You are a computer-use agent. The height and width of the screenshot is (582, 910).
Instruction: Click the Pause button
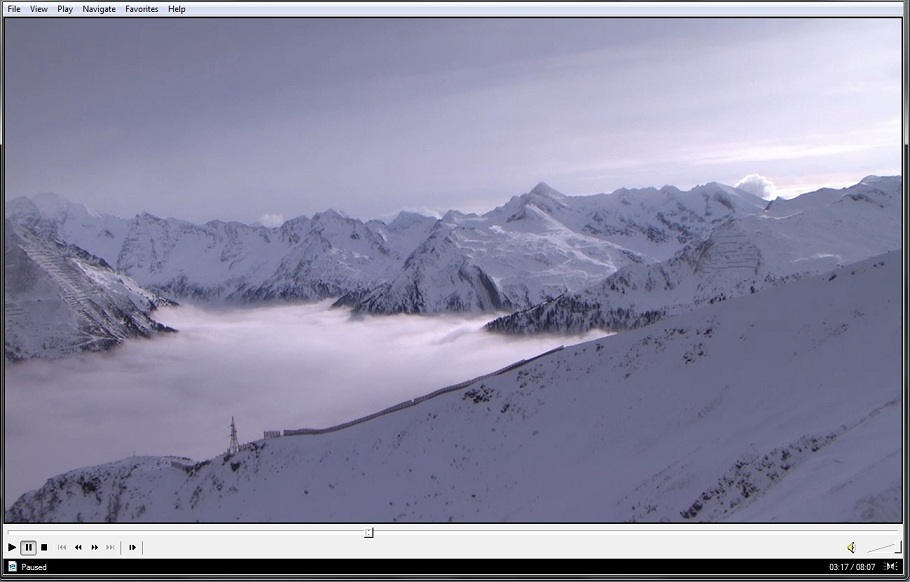click(x=28, y=547)
